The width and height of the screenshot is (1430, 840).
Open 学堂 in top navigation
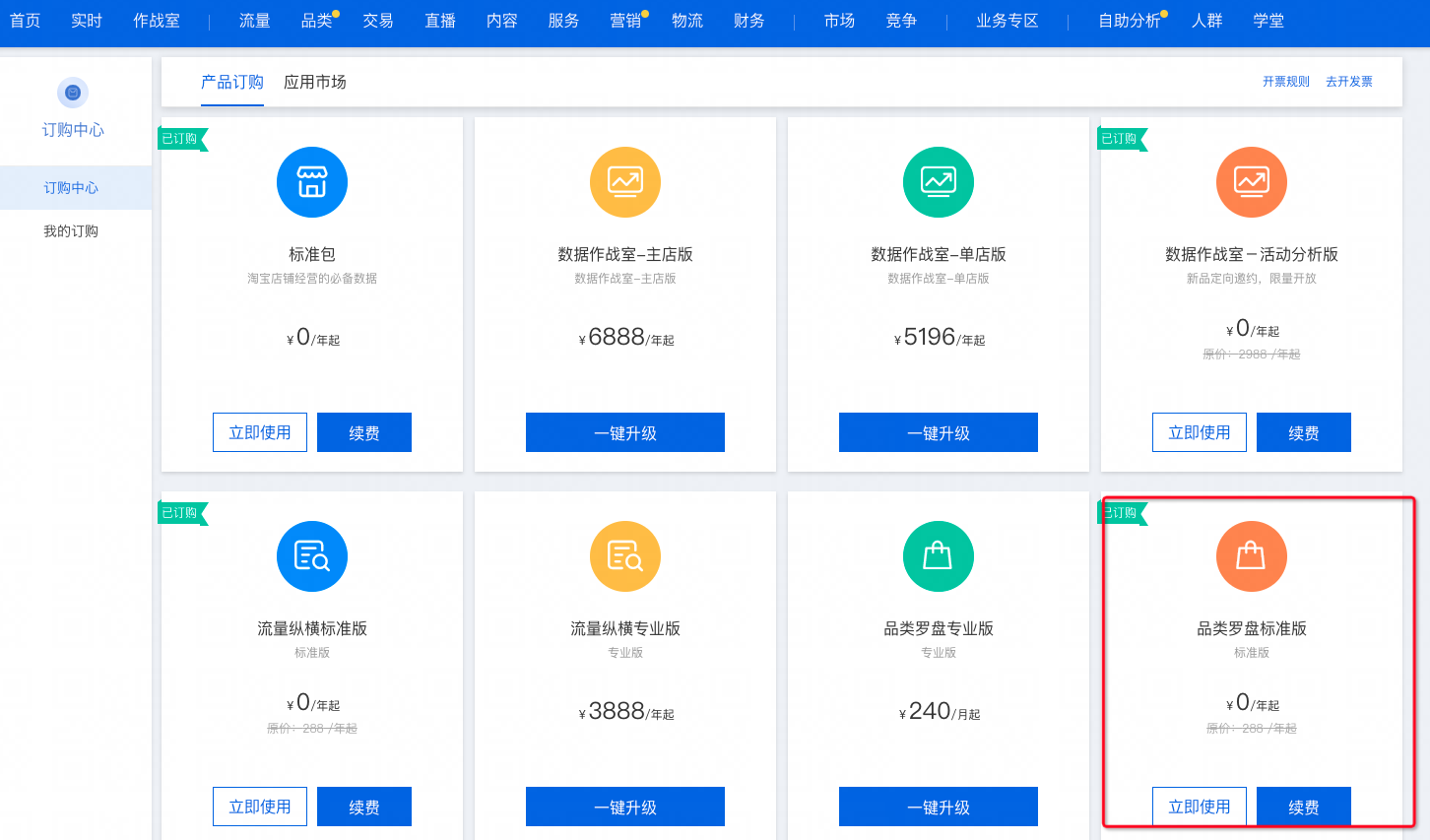tap(1268, 21)
